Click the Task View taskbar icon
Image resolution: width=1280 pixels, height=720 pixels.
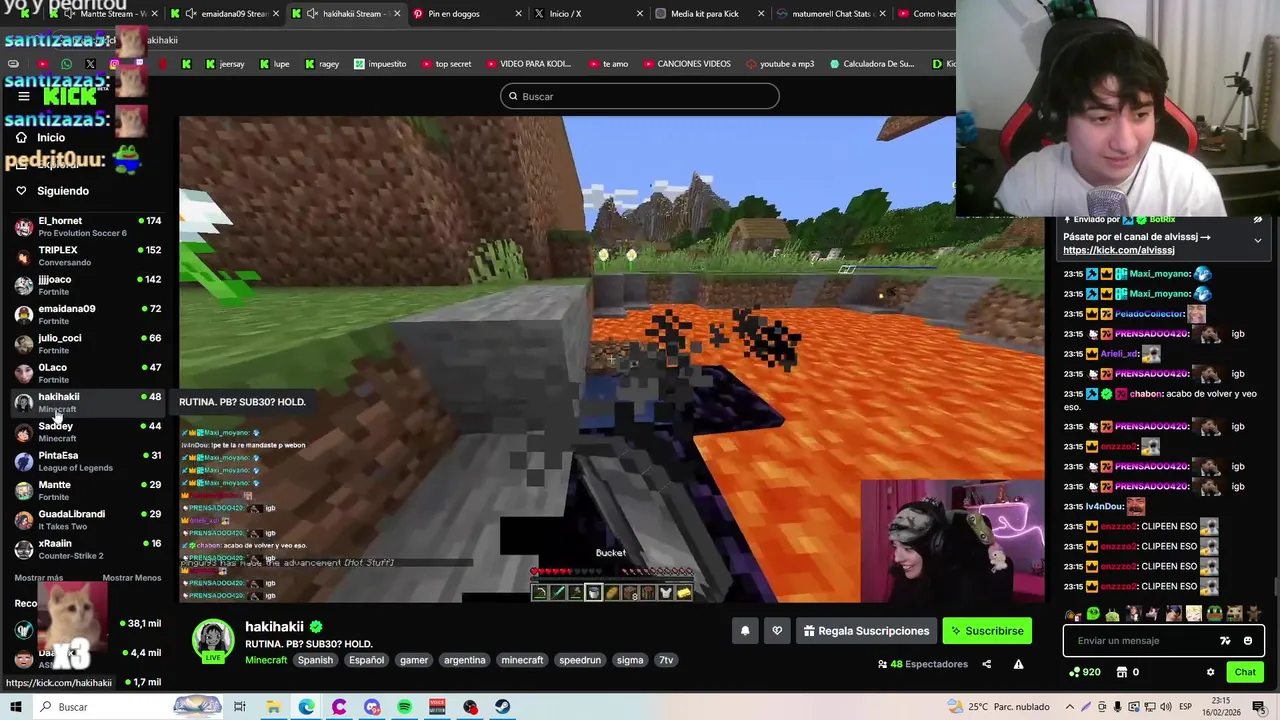tap(240, 707)
